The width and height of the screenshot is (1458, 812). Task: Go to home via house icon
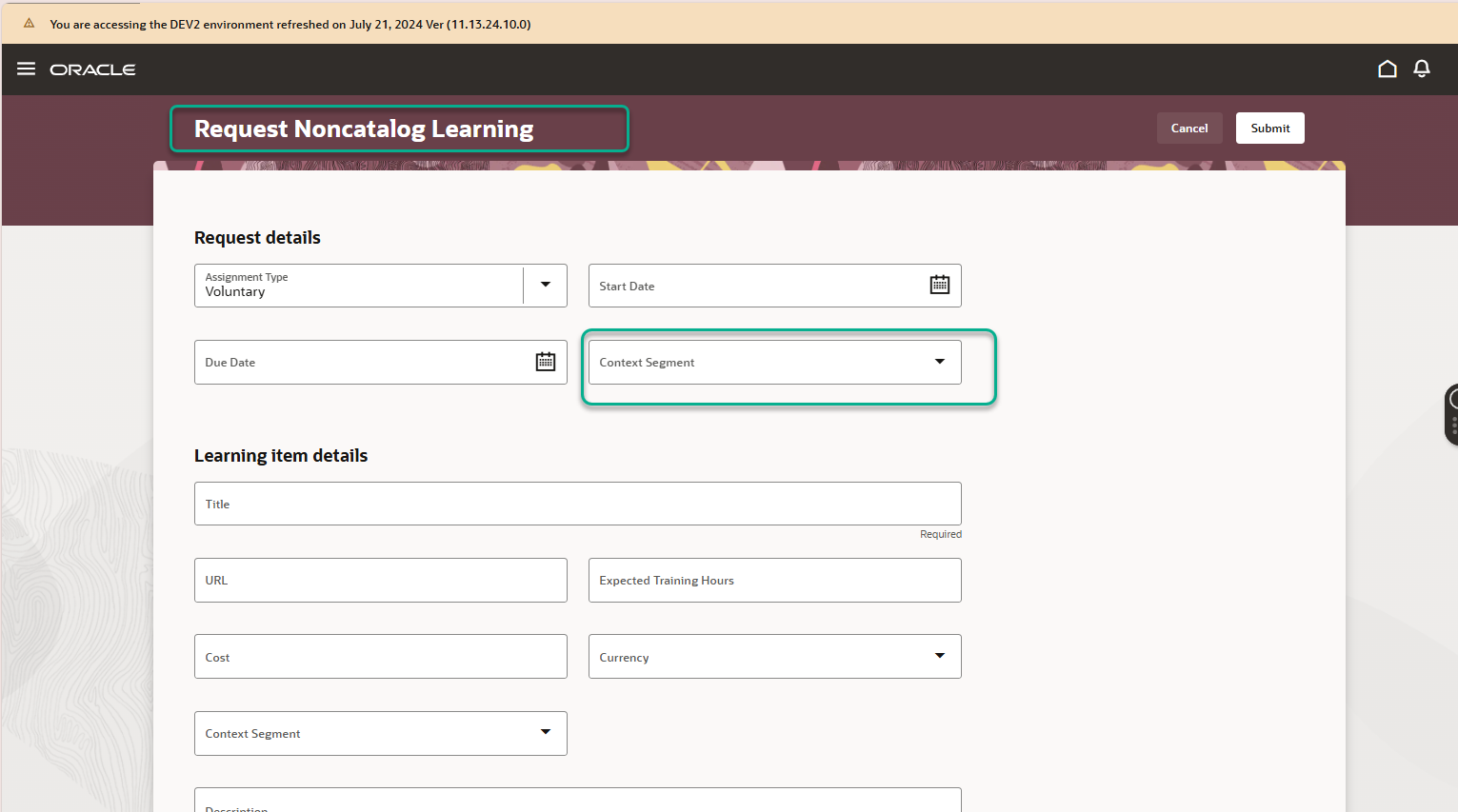[1388, 69]
